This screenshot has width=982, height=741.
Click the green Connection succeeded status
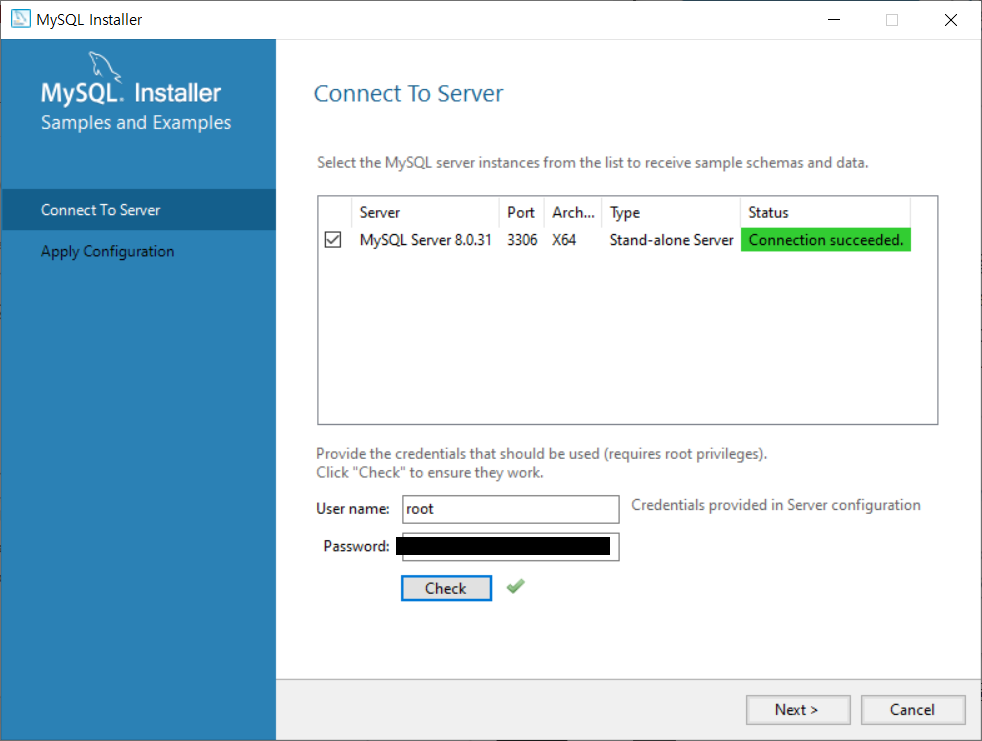[825, 240]
